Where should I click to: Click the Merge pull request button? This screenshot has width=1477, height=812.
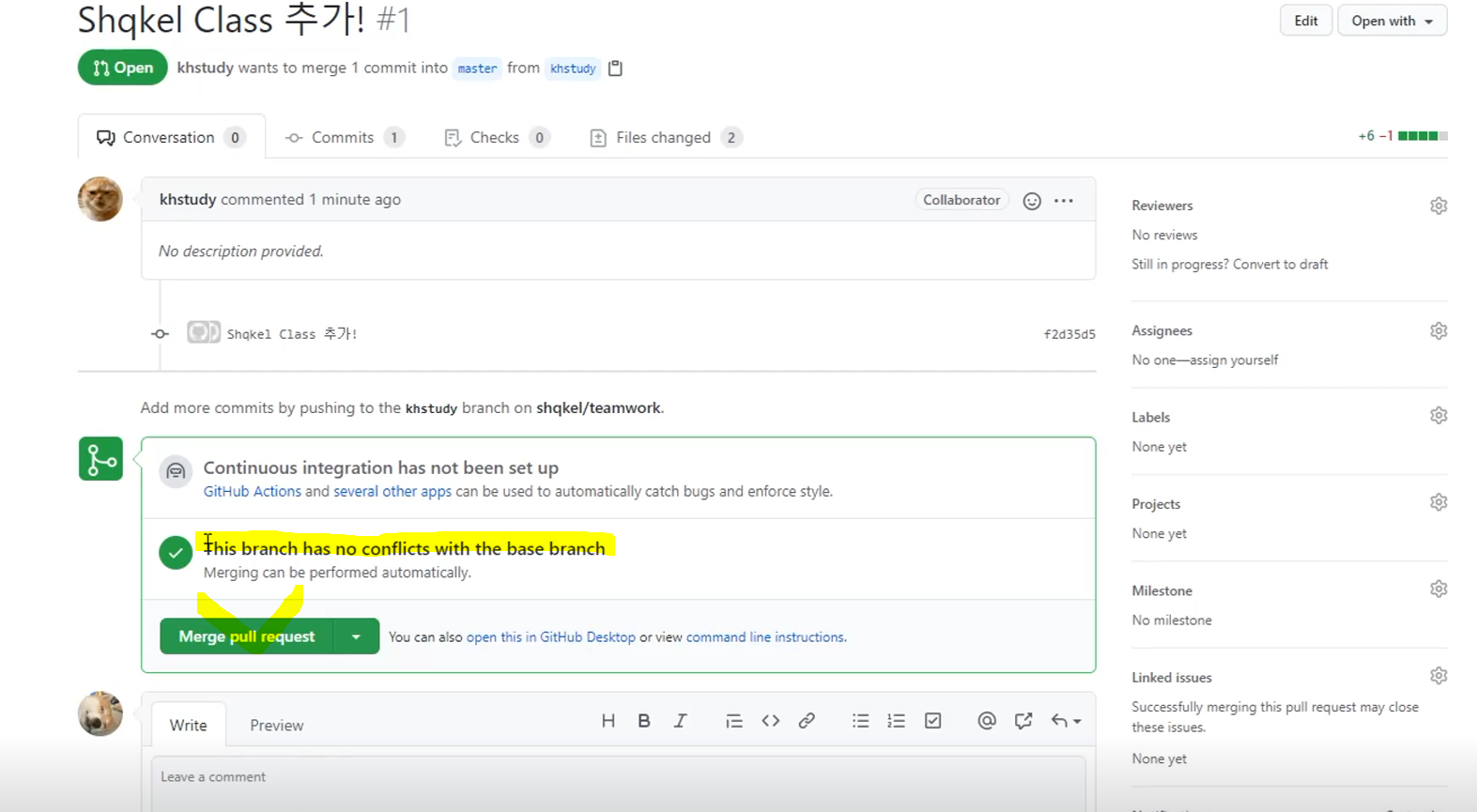coord(246,636)
